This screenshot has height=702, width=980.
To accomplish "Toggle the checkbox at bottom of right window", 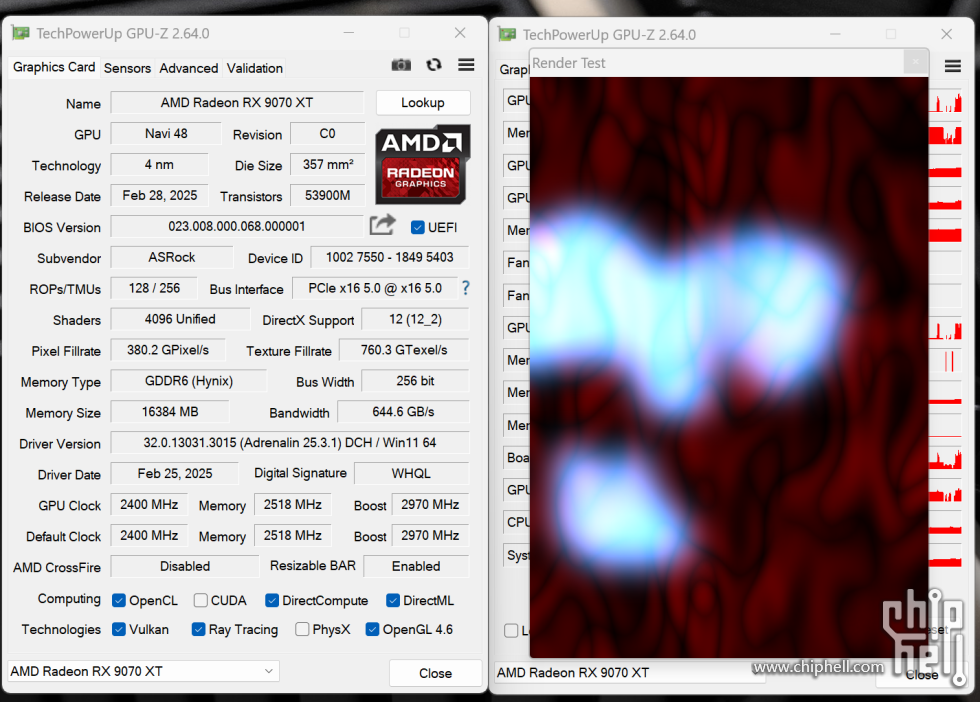I will click(511, 631).
